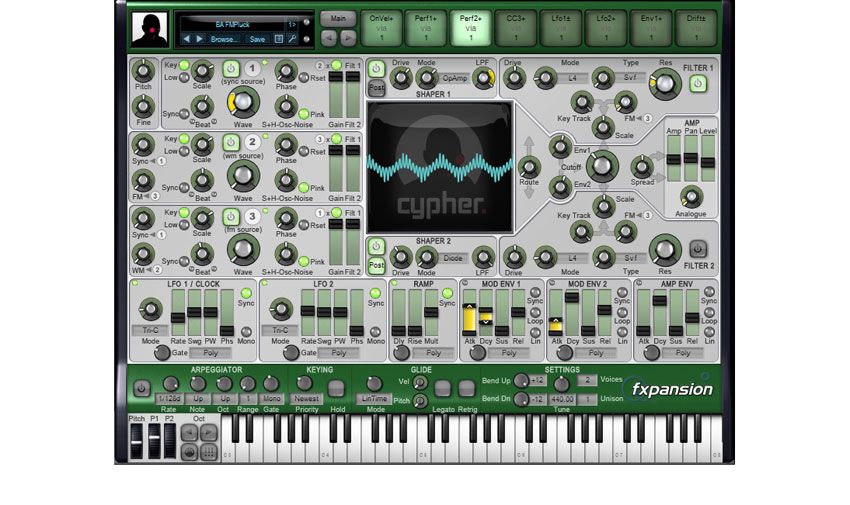Toggle LFO 1 Sync LED
Viewport: 850px width, 505px height.
[246, 293]
